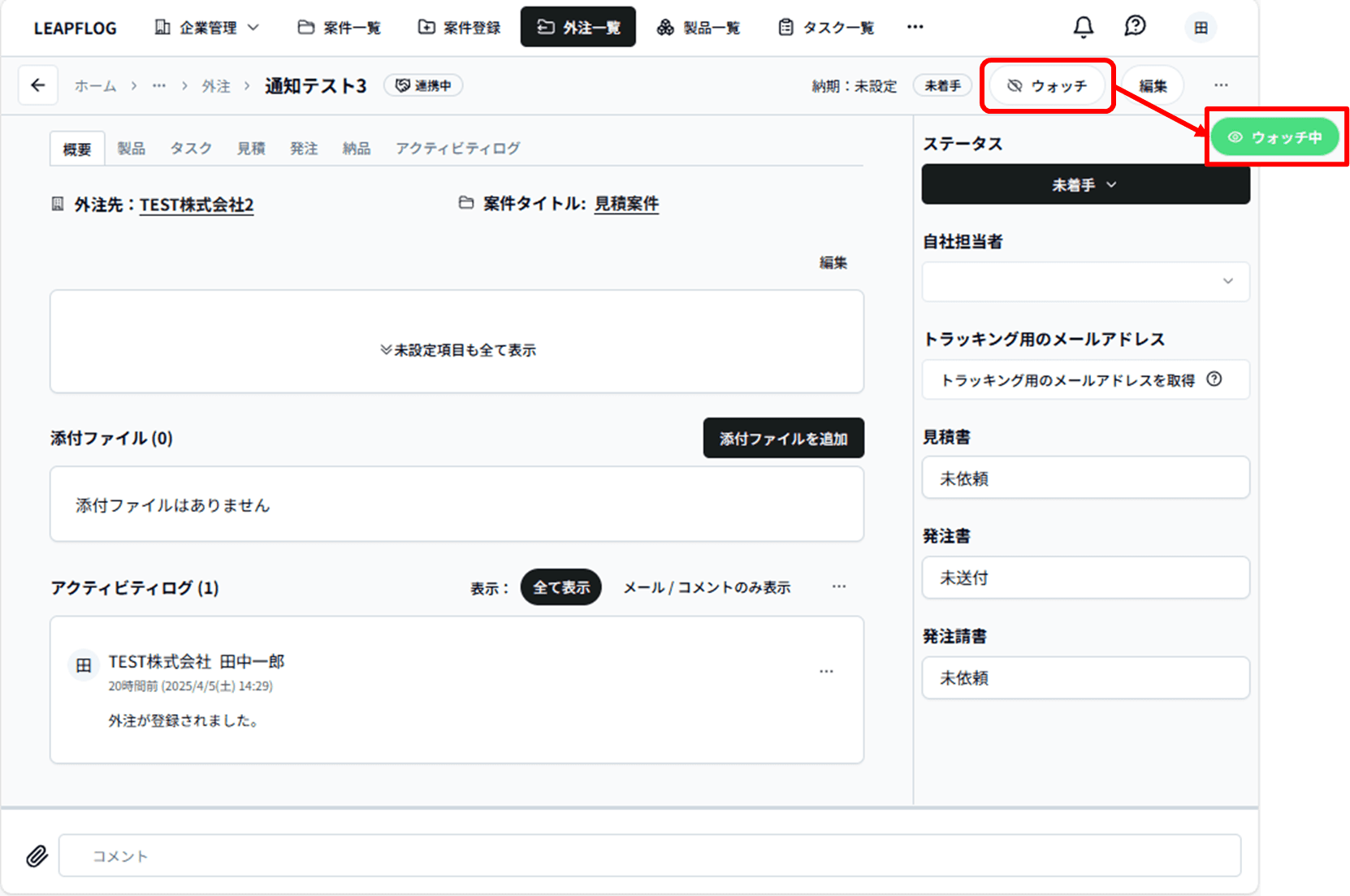The image size is (1350, 896).
Task: Select the 全て表示 filter
Action: click(x=561, y=587)
